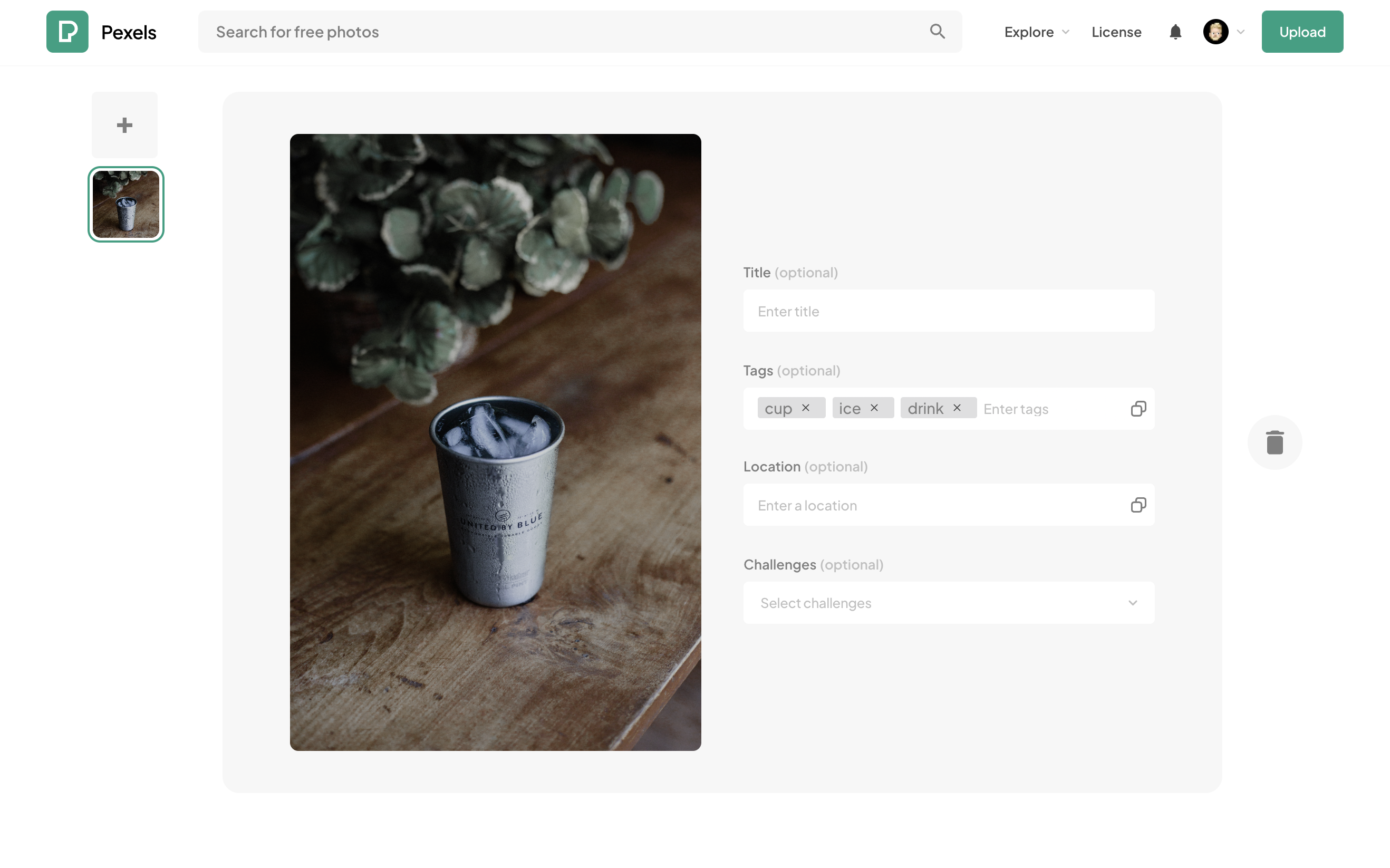This screenshot has width=1390, height=868.
Task: Remove the ice tag
Action: point(874,408)
